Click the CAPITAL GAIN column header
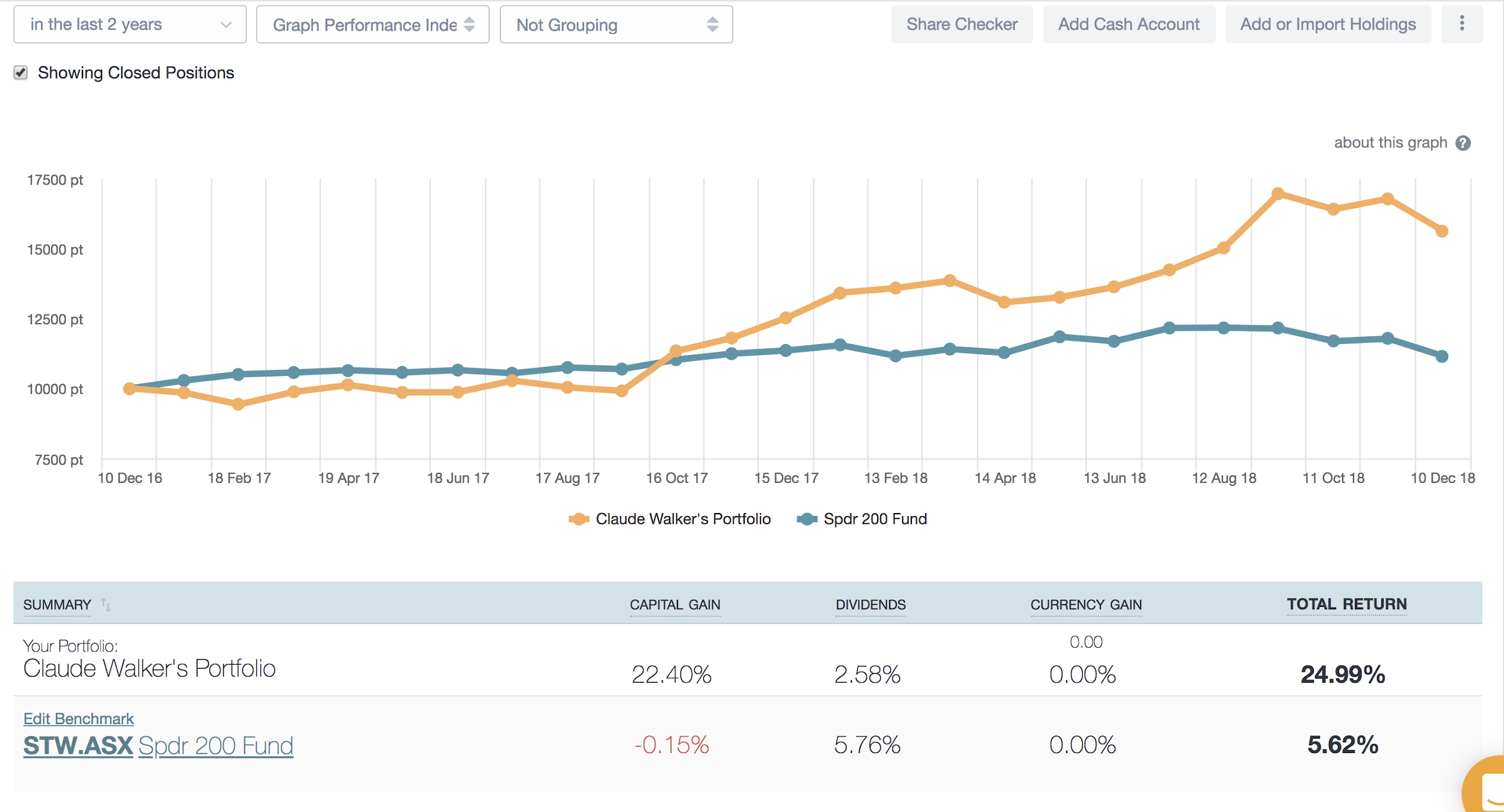 [x=674, y=604]
